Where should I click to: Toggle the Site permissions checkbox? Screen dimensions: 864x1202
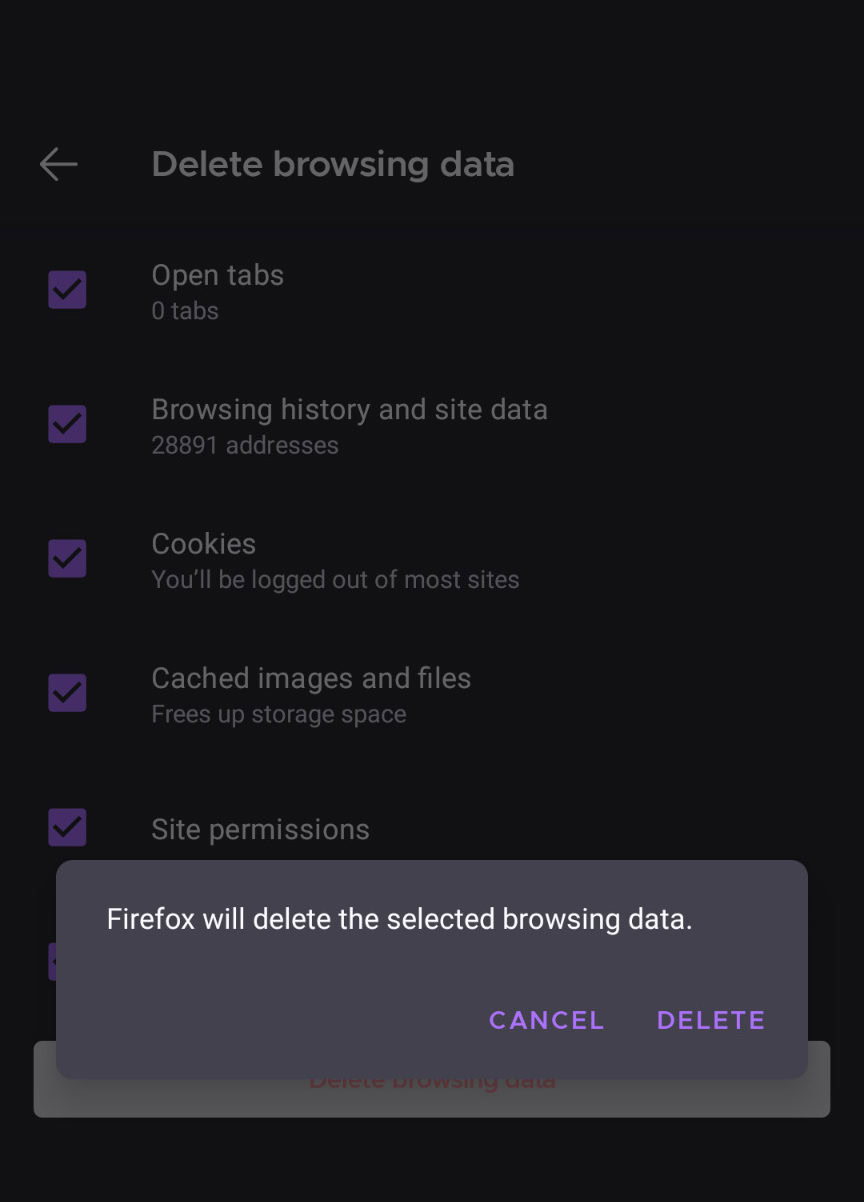67,827
